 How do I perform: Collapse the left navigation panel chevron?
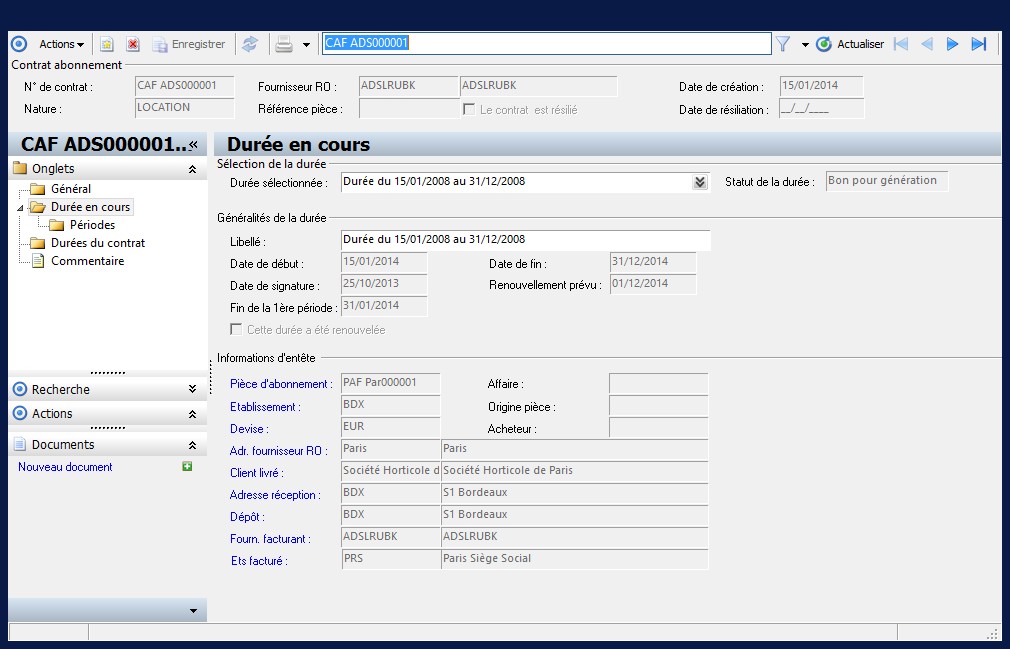(193, 144)
